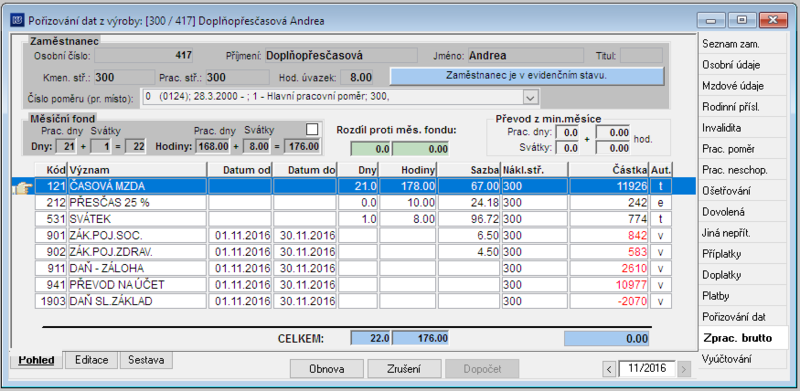
Task: Click sazba 24.18 in PŘESČAS row
Action: pyautogui.click(x=468, y=203)
